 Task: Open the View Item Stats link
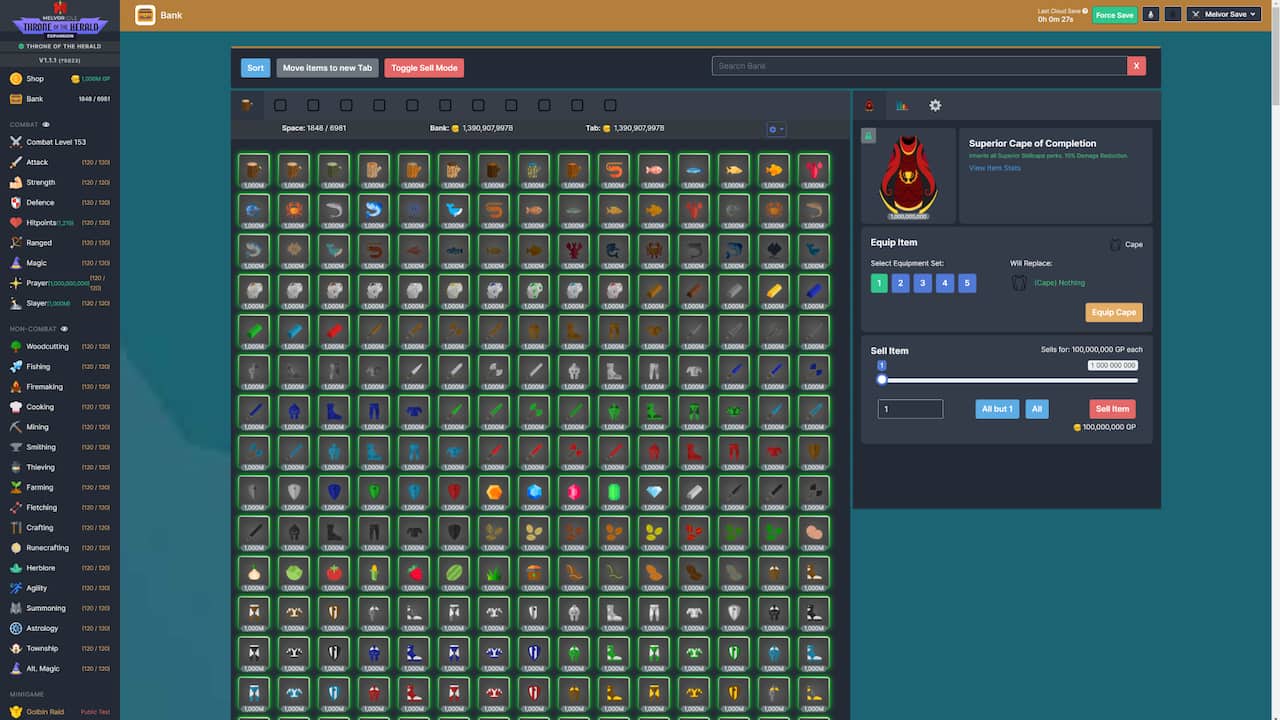click(995, 168)
